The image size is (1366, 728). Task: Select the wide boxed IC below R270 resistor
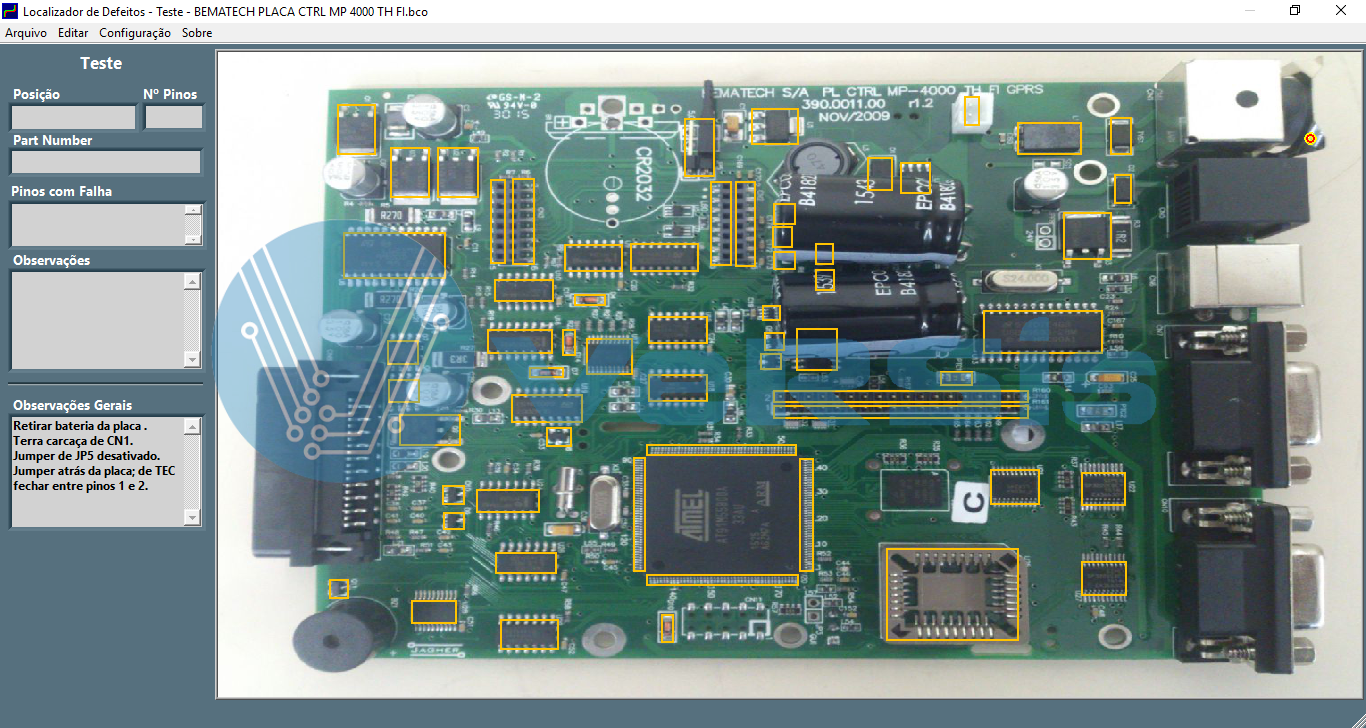pyautogui.click(x=394, y=254)
